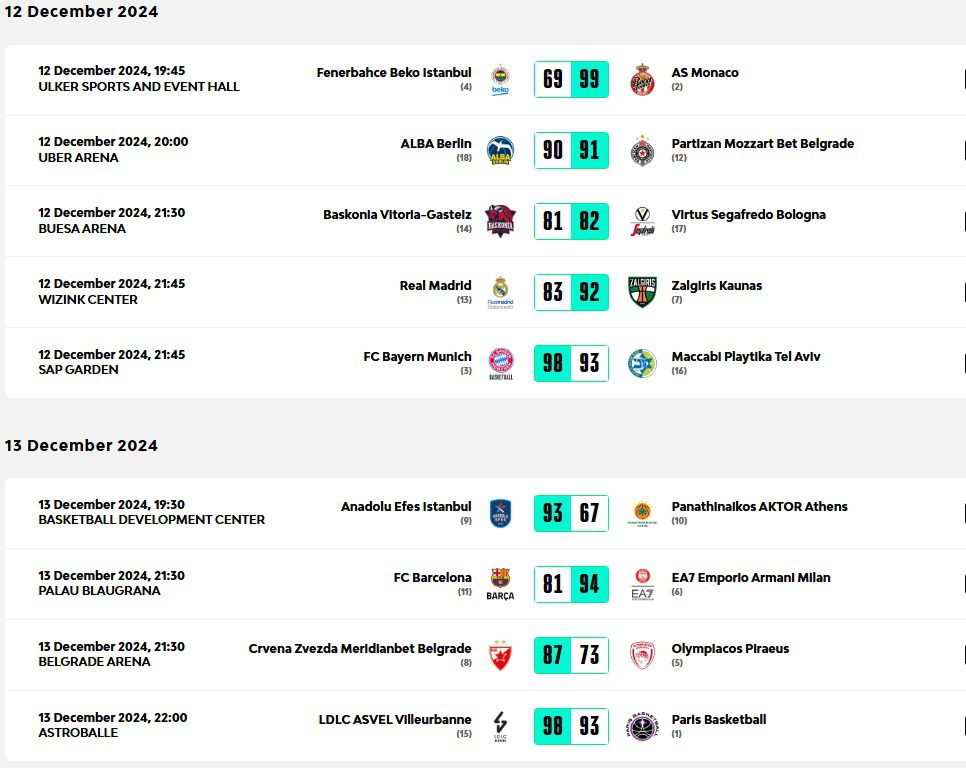This screenshot has width=966, height=768.
Task: Click the FC Barcelona crest icon
Action: [500, 584]
